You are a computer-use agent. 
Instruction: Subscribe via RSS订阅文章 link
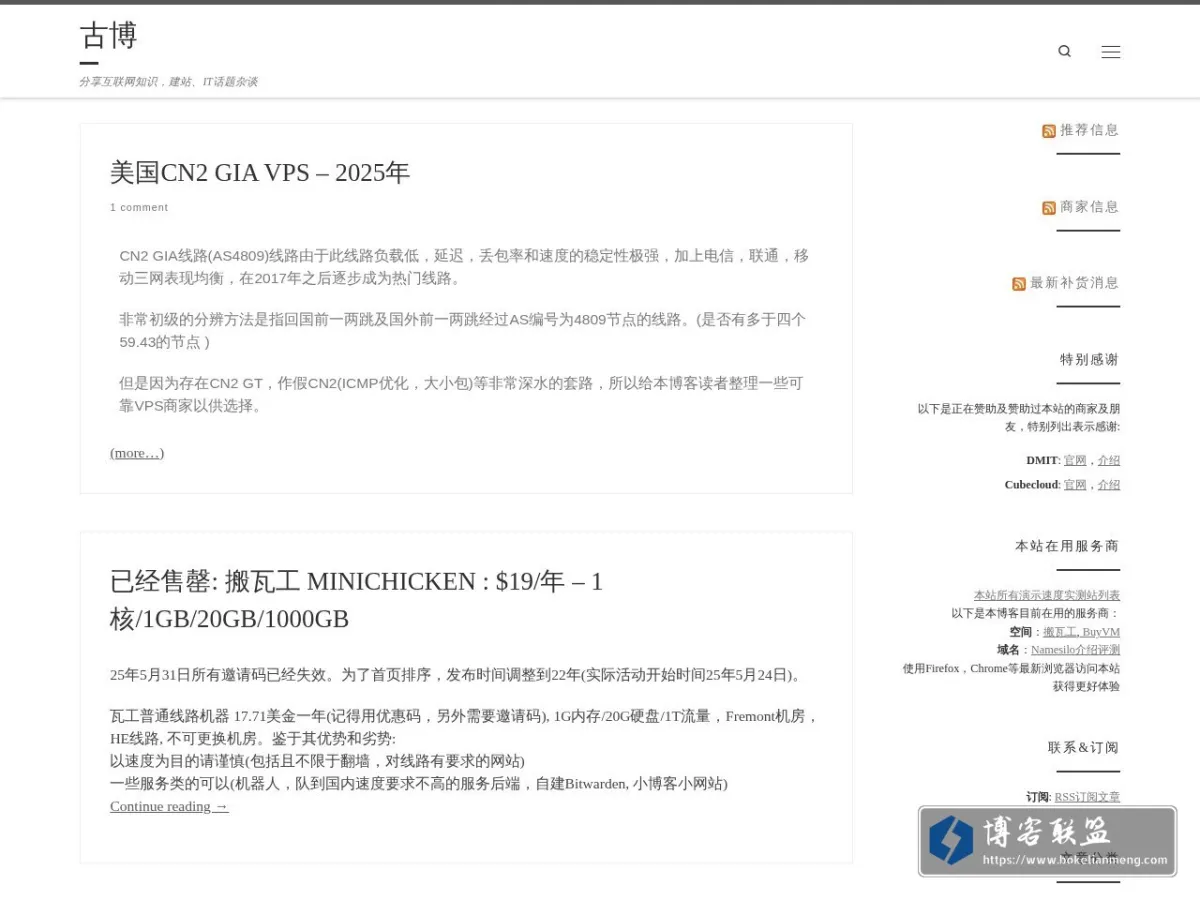(x=1087, y=797)
